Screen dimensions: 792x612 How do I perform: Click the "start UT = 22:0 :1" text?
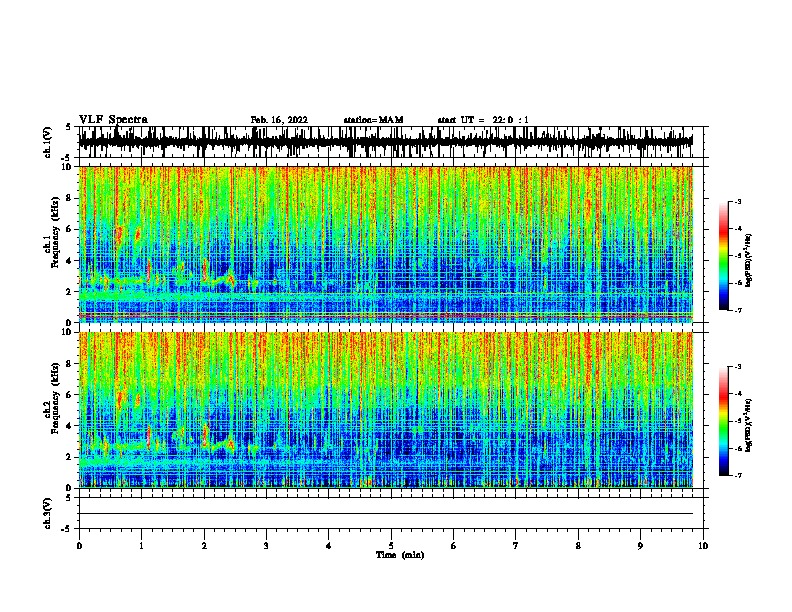coord(483,120)
